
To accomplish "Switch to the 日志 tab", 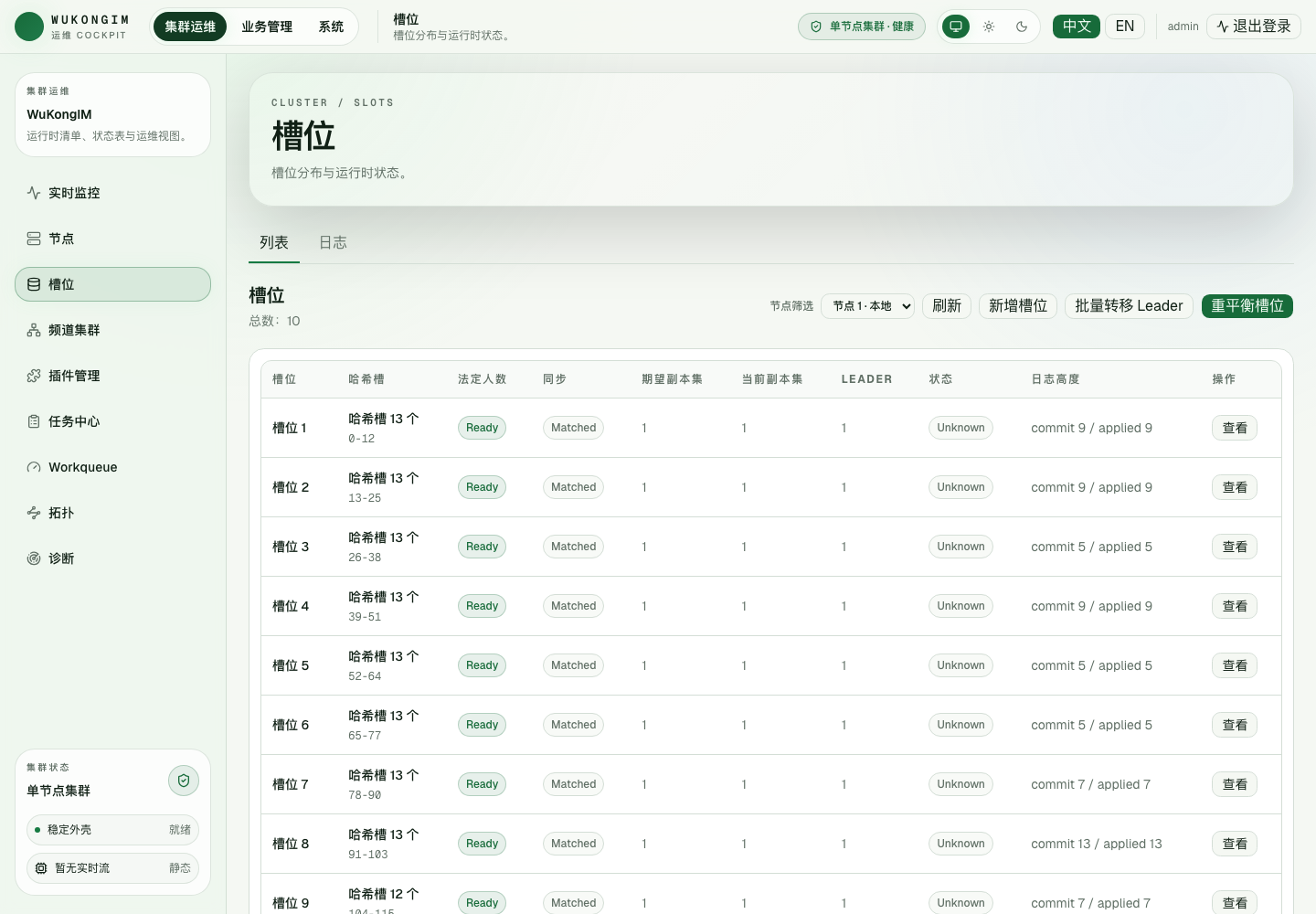I will [x=333, y=242].
